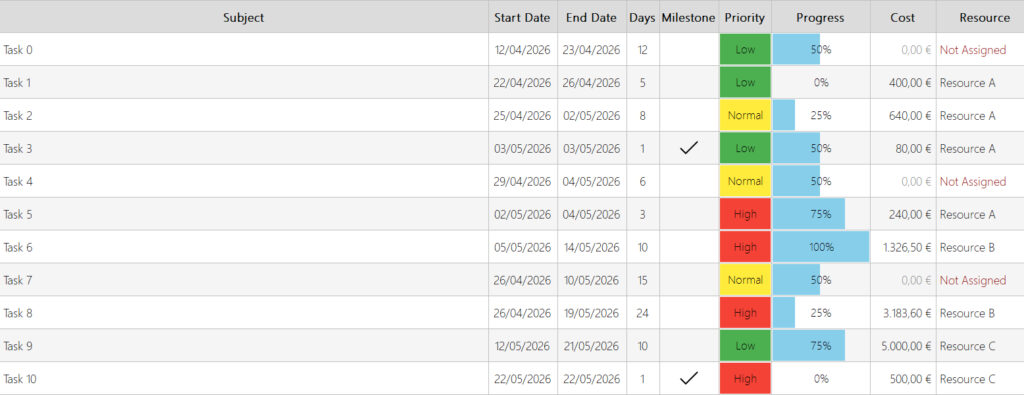Click the Start Date column header
1024x395 pixels.
pyautogui.click(x=522, y=18)
